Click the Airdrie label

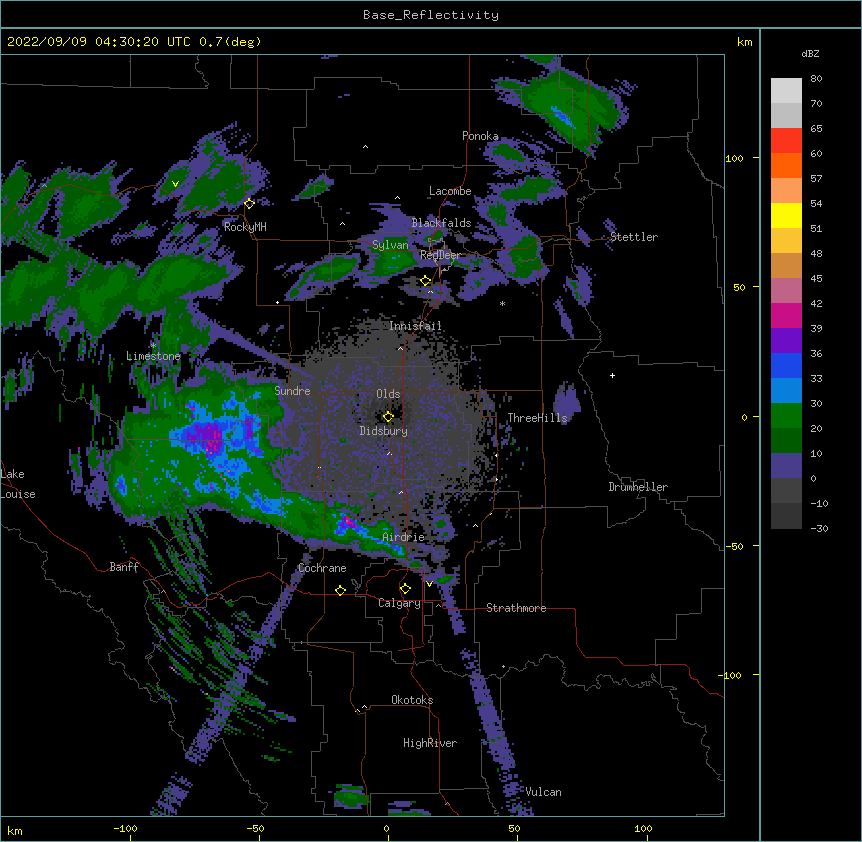404,536
